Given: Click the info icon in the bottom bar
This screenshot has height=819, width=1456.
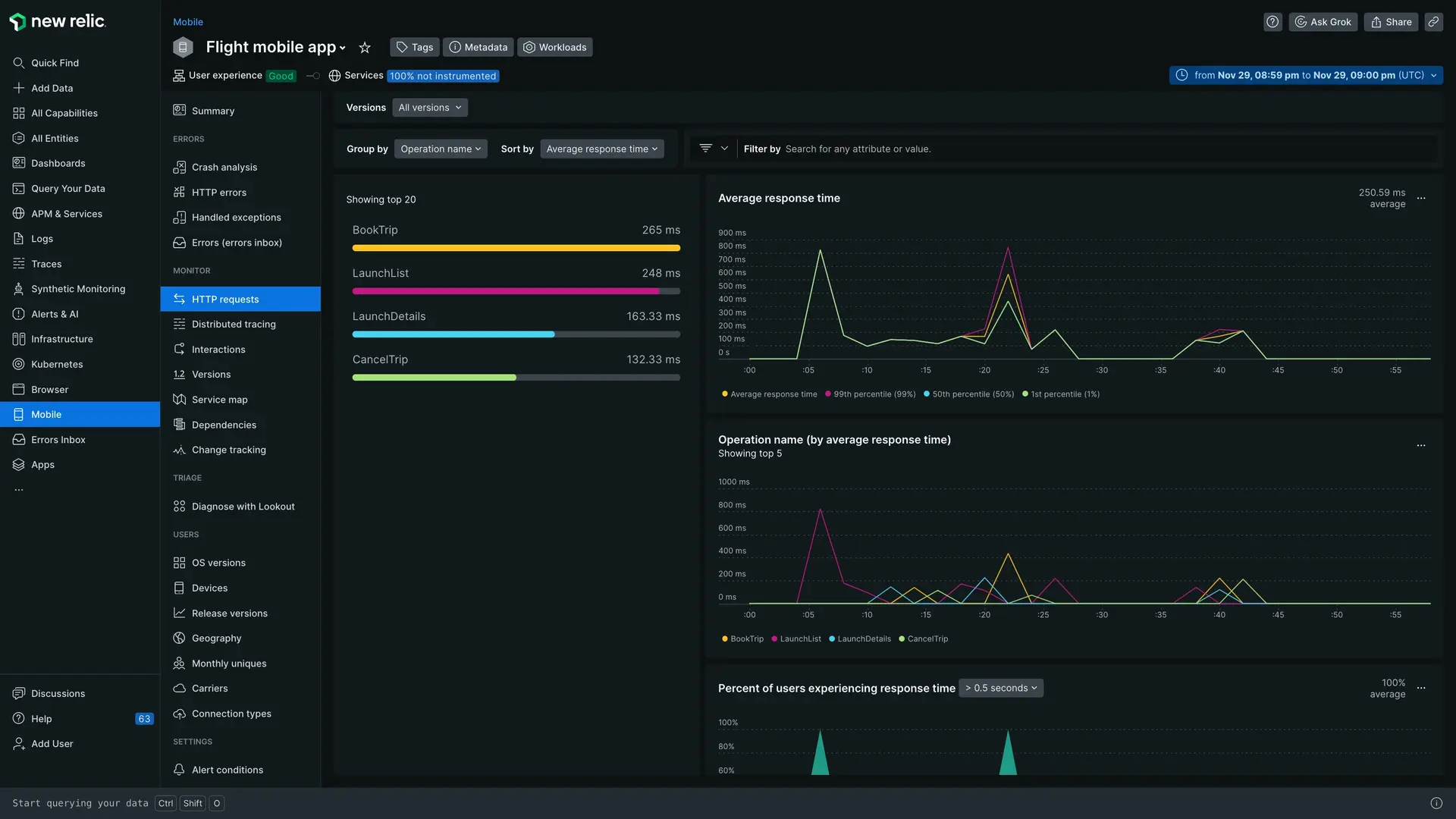Looking at the screenshot, I should (1436, 803).
